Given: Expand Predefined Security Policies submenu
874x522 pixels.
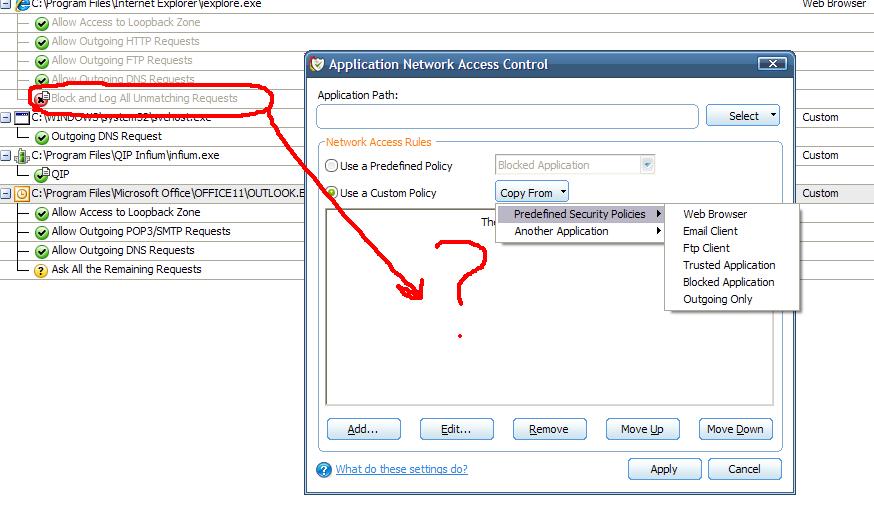Looking at the screenshot, I should (580, 214).
